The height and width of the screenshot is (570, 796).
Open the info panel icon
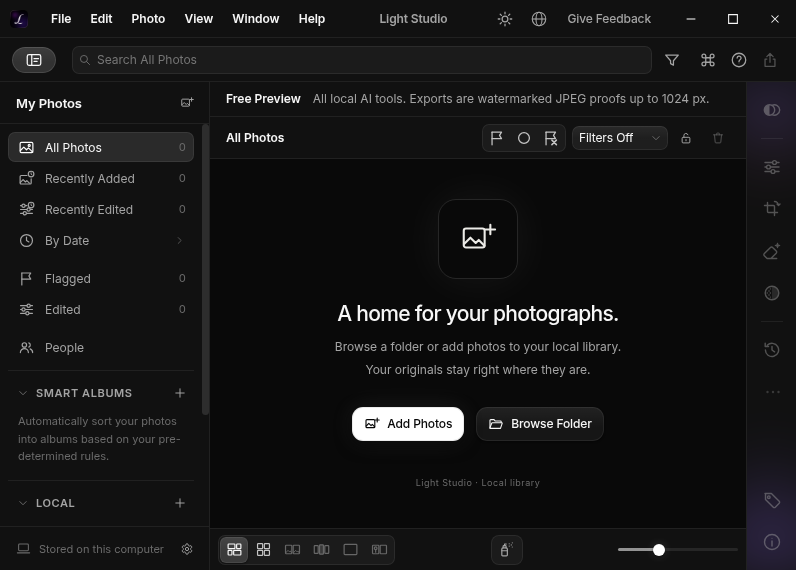[x=772, y=542]
